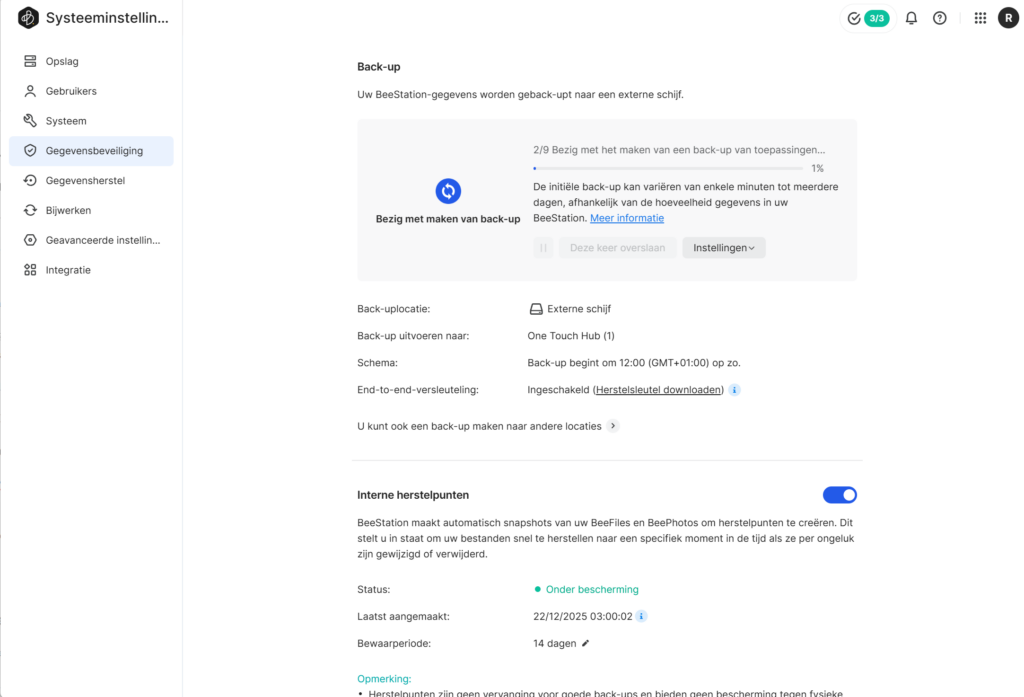The height and width of the screenshot is (697, 1024).
Task: Go to Gegevensherstel section
Action: pos(85,181)
